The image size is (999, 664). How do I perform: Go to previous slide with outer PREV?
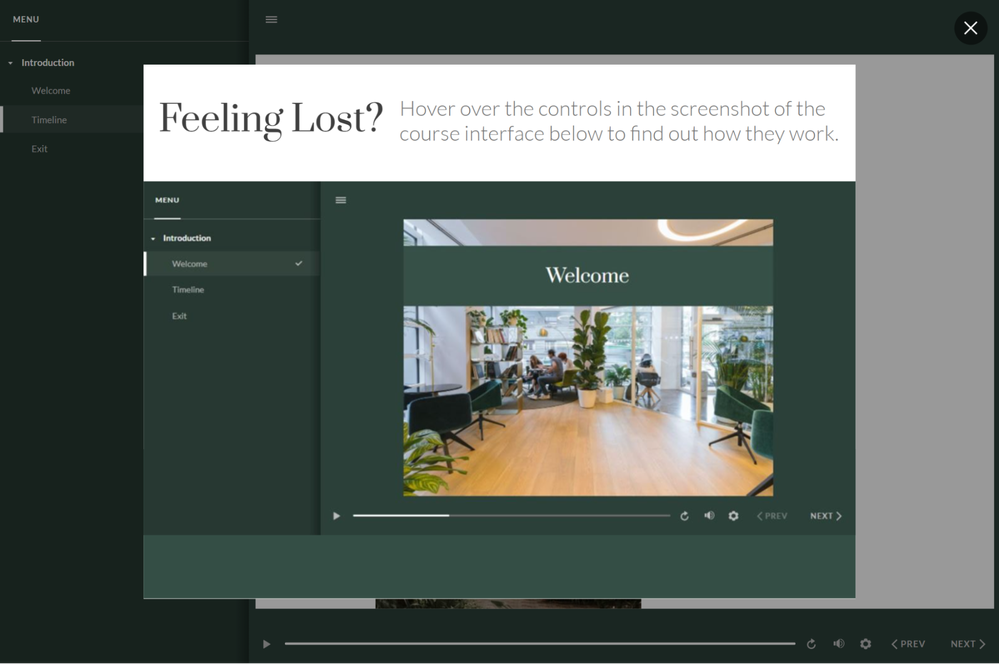click(908, 644)
